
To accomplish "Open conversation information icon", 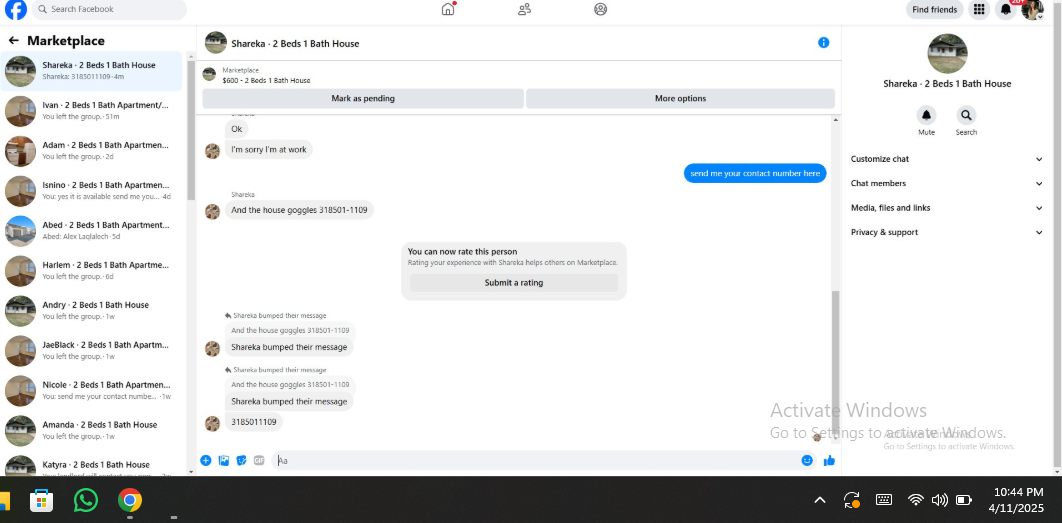I will [824, 43].
